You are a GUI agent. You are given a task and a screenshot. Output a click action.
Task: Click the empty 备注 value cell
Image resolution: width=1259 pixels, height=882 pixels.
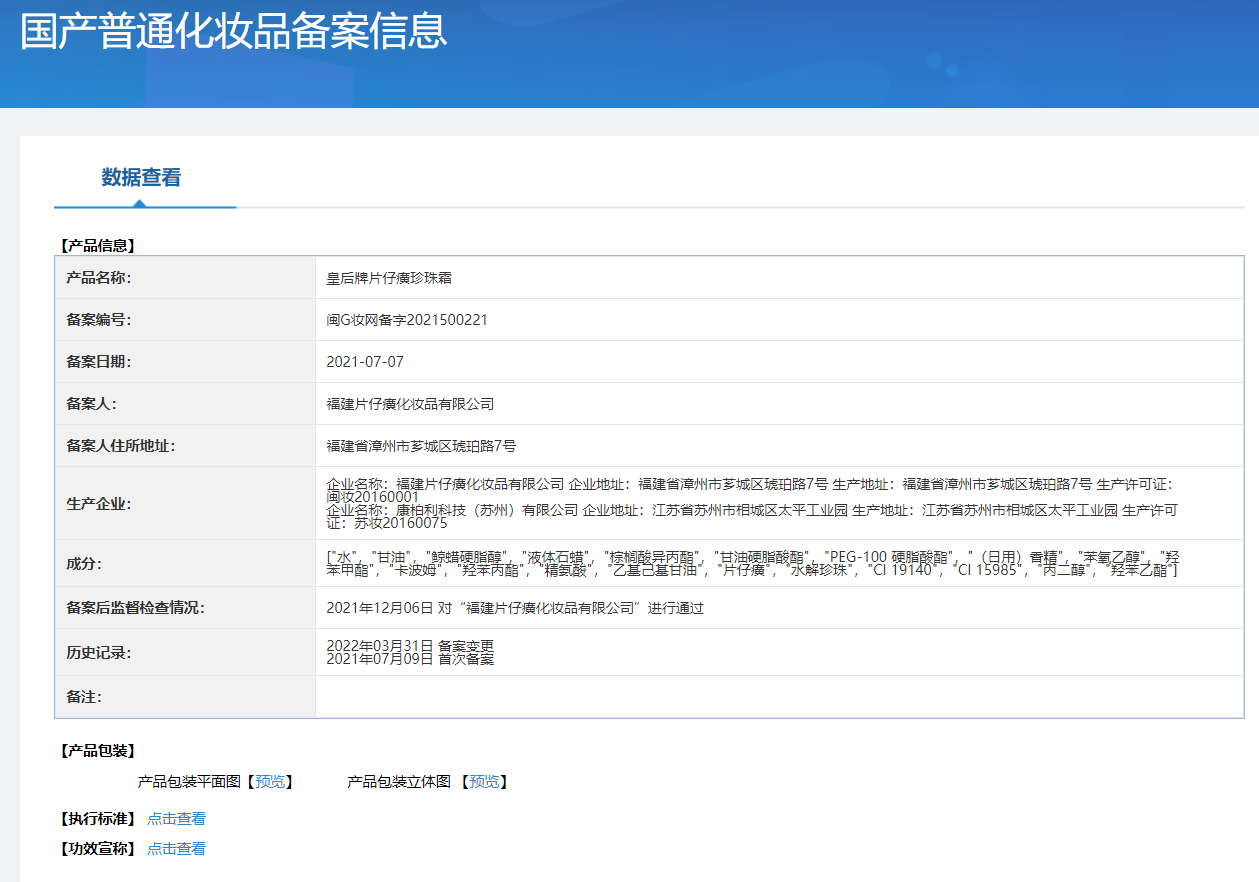coord(778,697)
